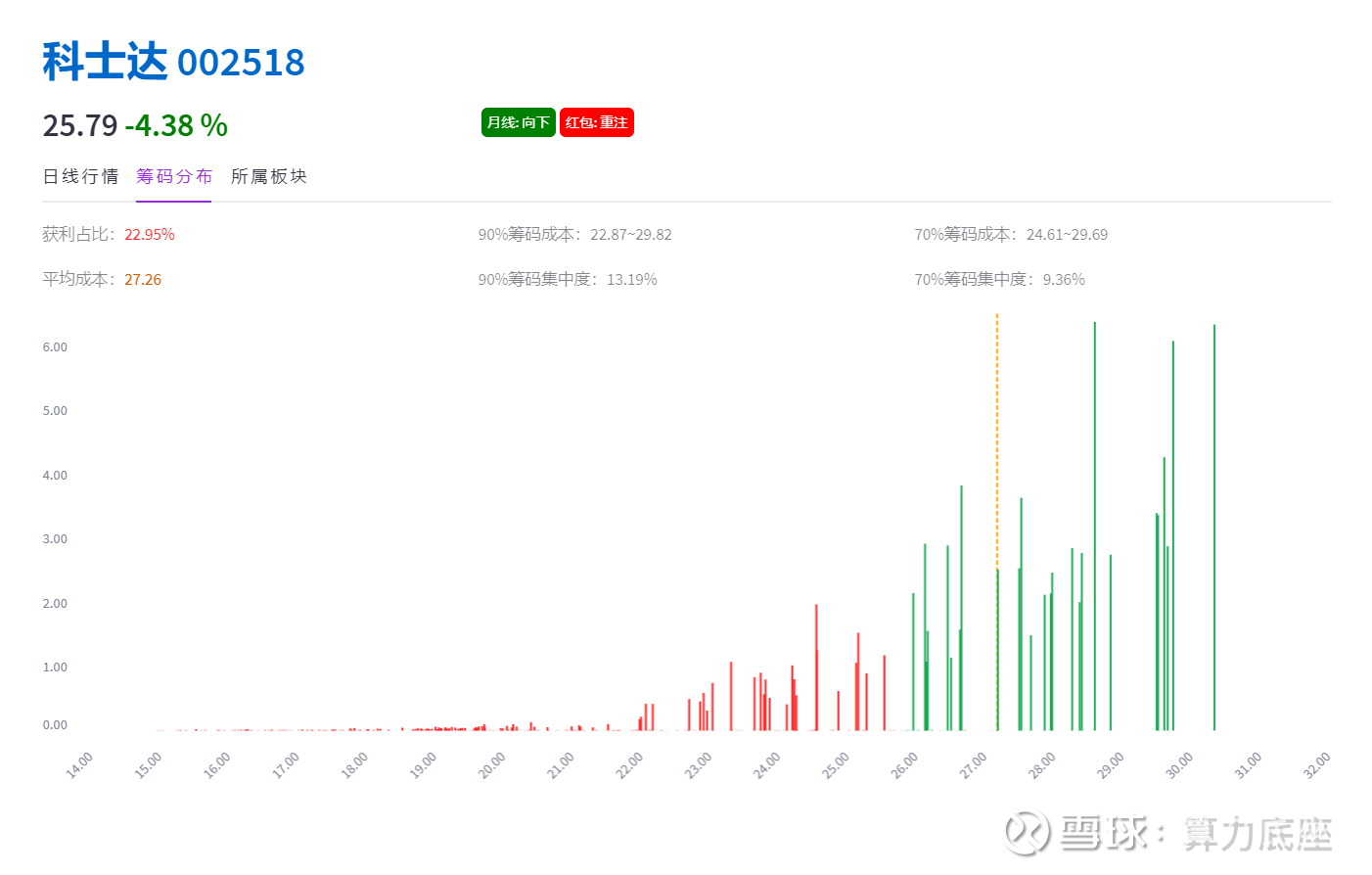
Task: Select the 筹码分布 tab
Action: click(x=174, y=176)
